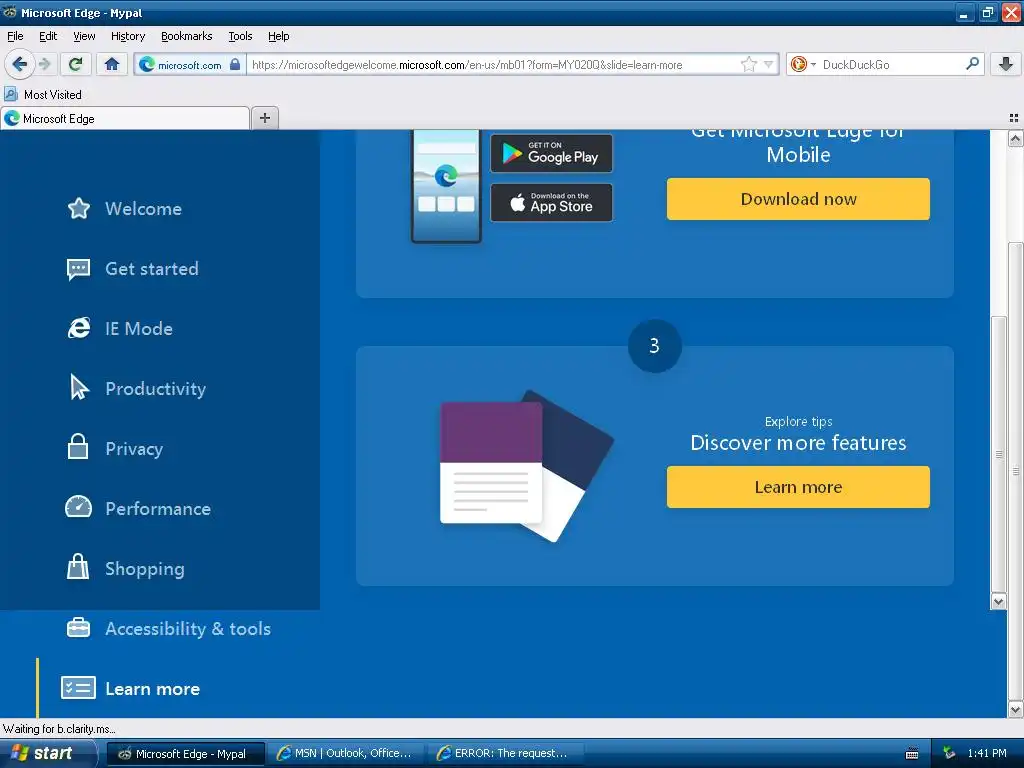Open the Edit menu

[48, 36]
